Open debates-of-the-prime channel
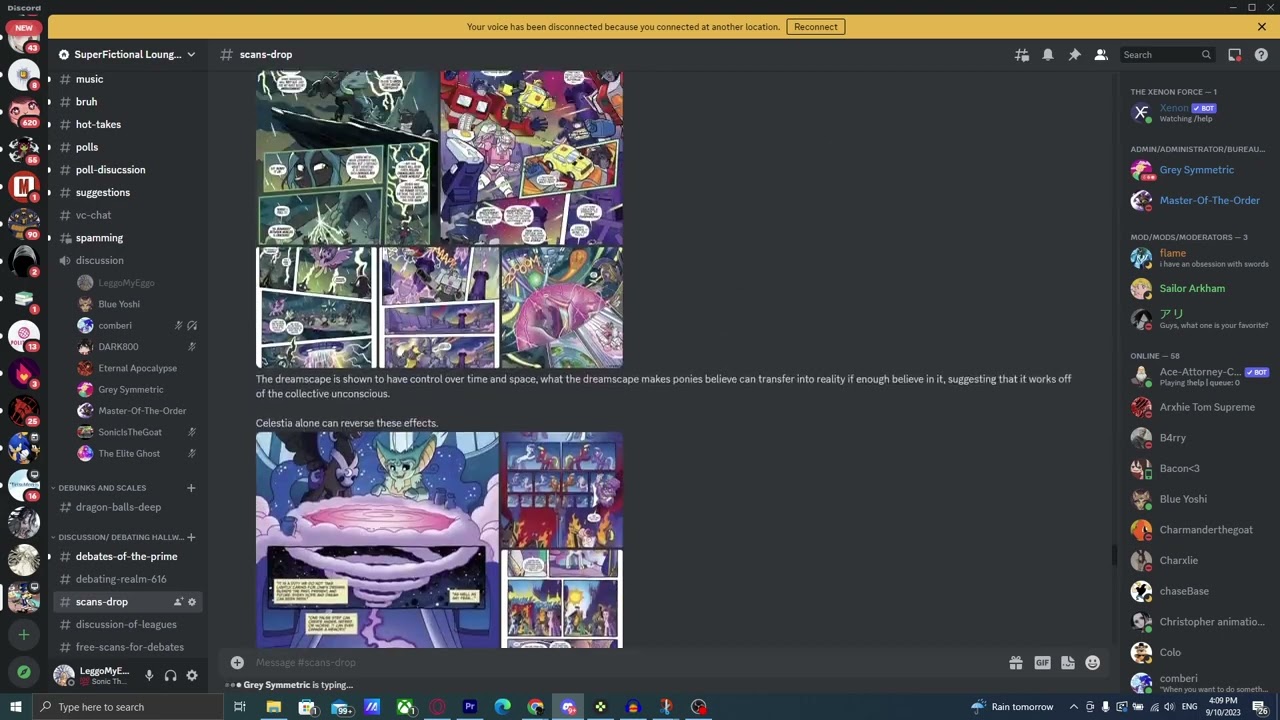1280x720 pixels. pos(127,557)
